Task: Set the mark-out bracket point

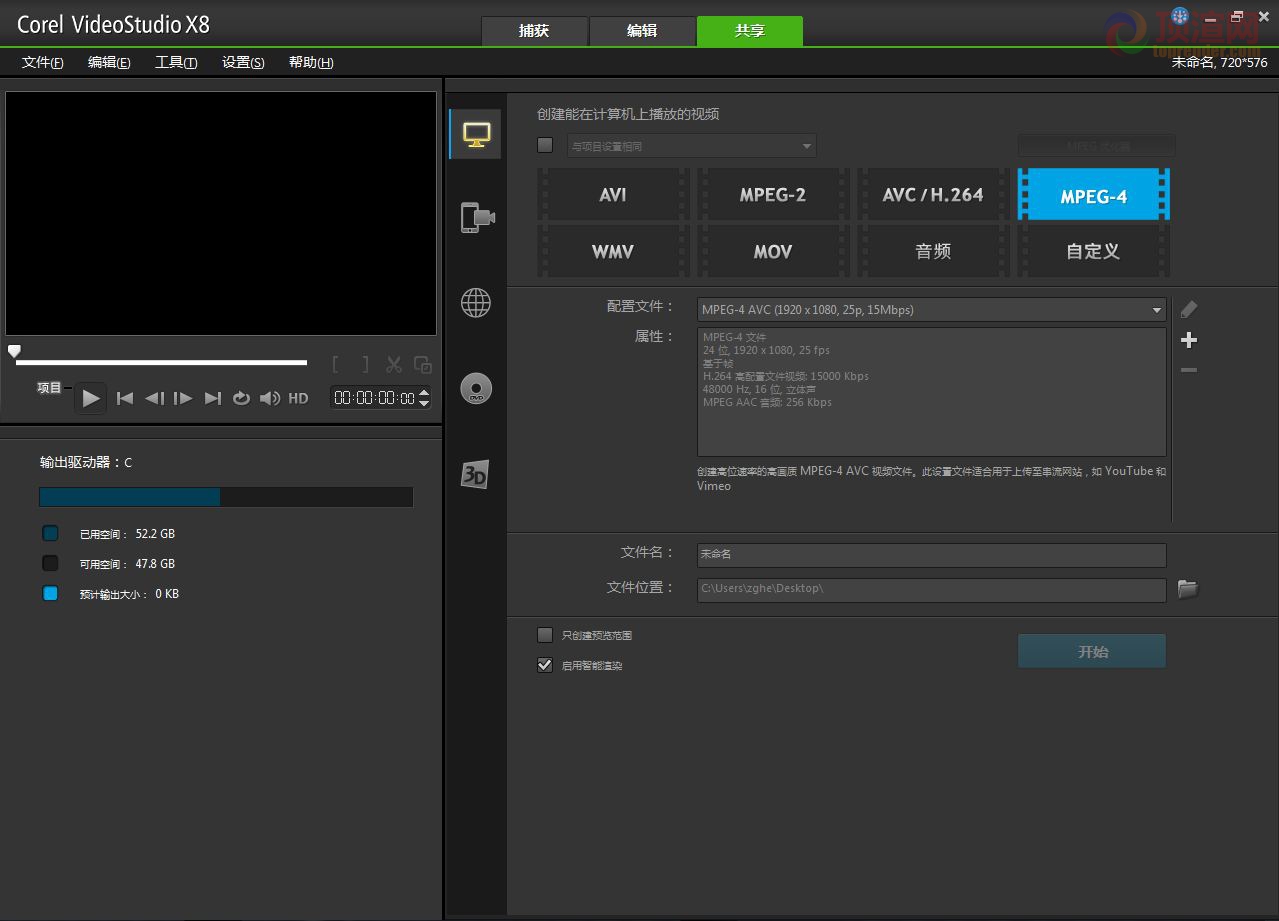Action: tap(365, 365)
